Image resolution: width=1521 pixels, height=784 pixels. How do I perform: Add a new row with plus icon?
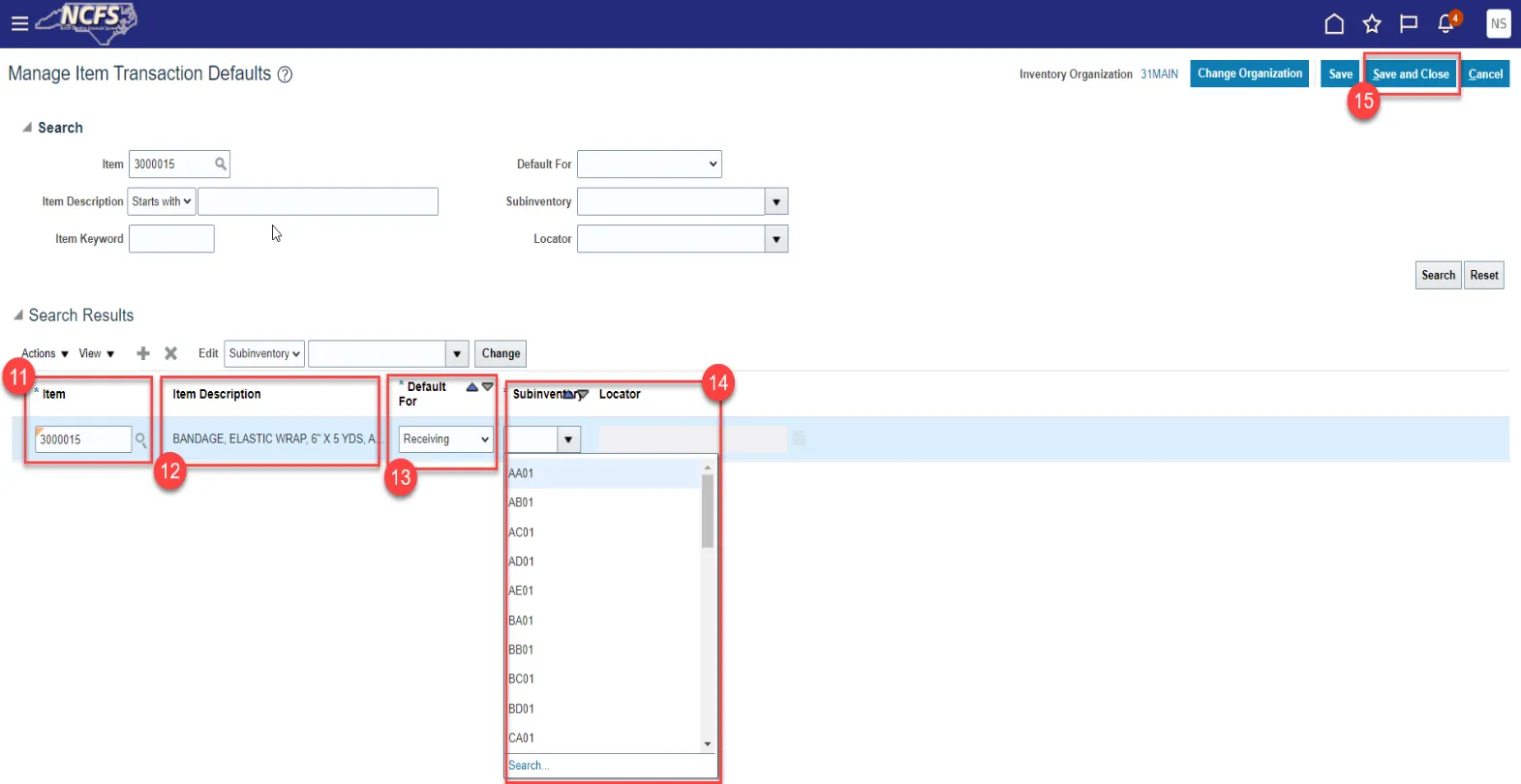143,353
